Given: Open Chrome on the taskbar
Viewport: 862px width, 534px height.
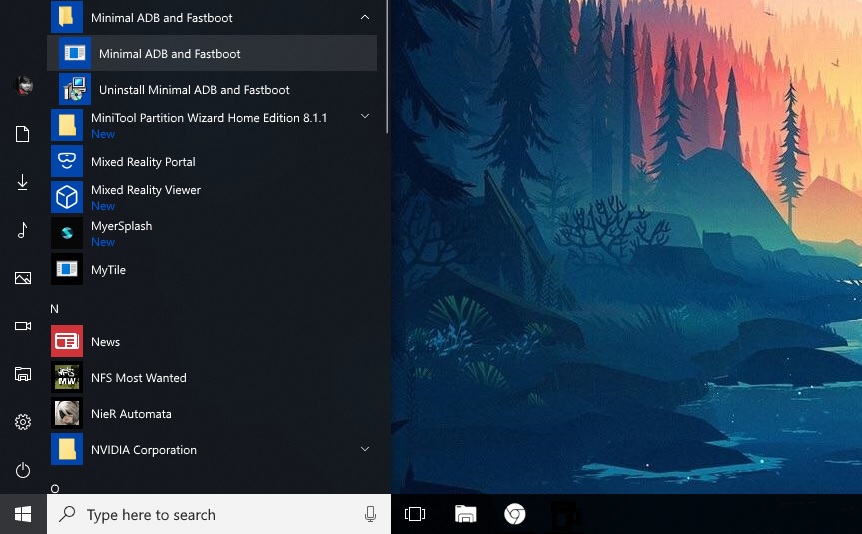Looking at the screenshot, I should [515, 514].
